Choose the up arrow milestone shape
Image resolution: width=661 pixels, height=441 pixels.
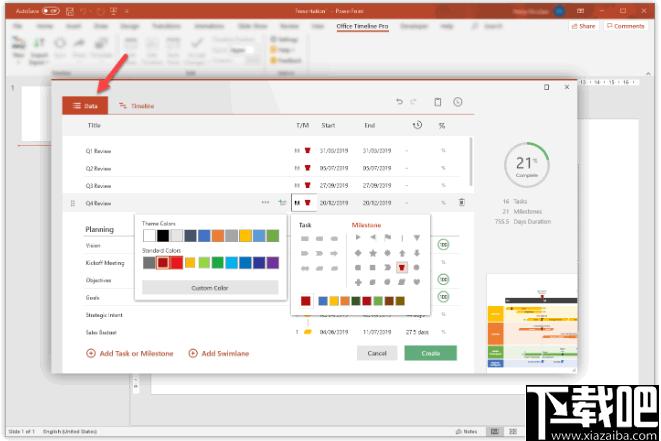[x=402, y=253]
